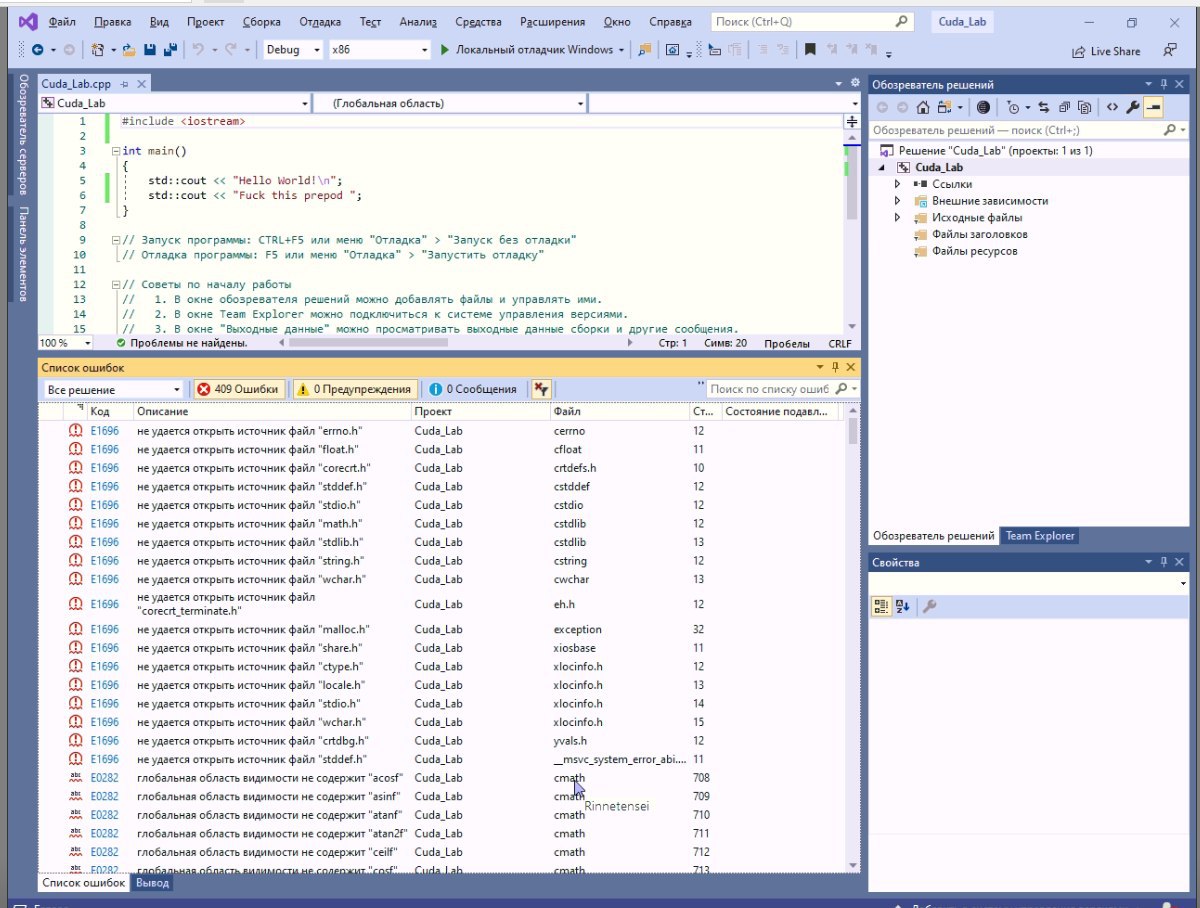The image size is (1200, 908).
Task: Open Live Share
Action: (1105, 51)
